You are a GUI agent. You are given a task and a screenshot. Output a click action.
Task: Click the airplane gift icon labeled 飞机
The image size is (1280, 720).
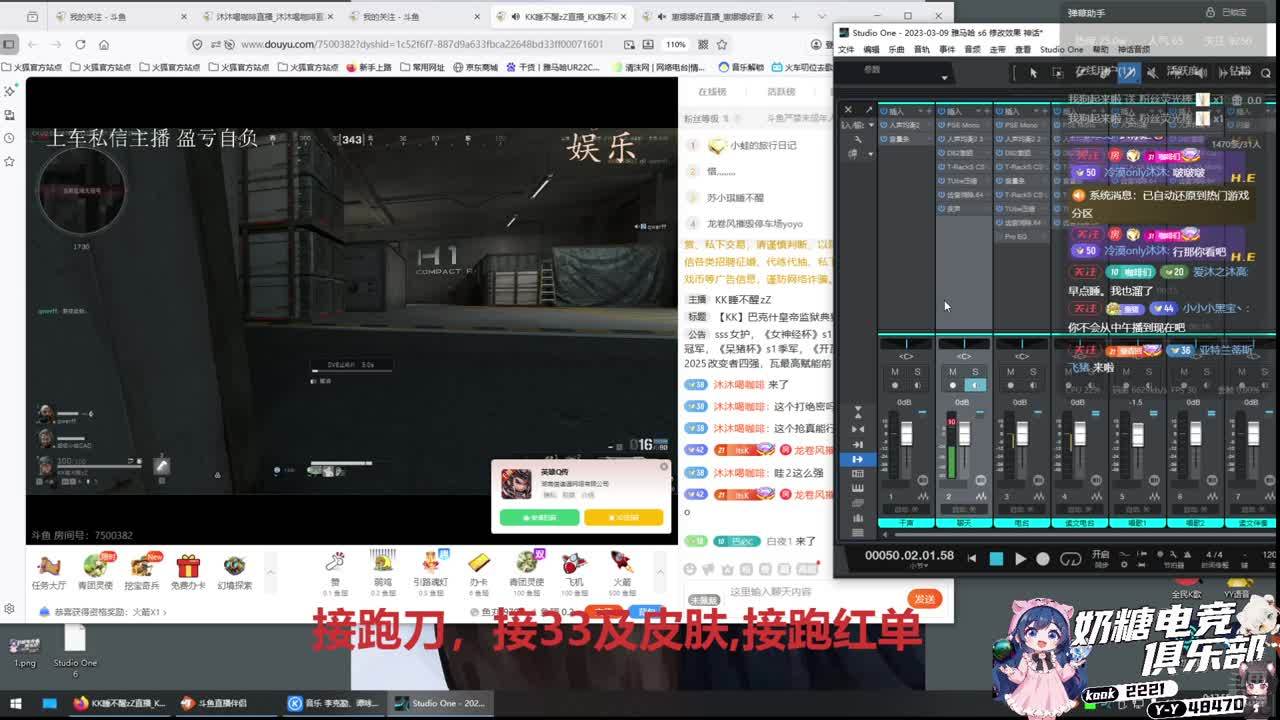click(574, 564)
